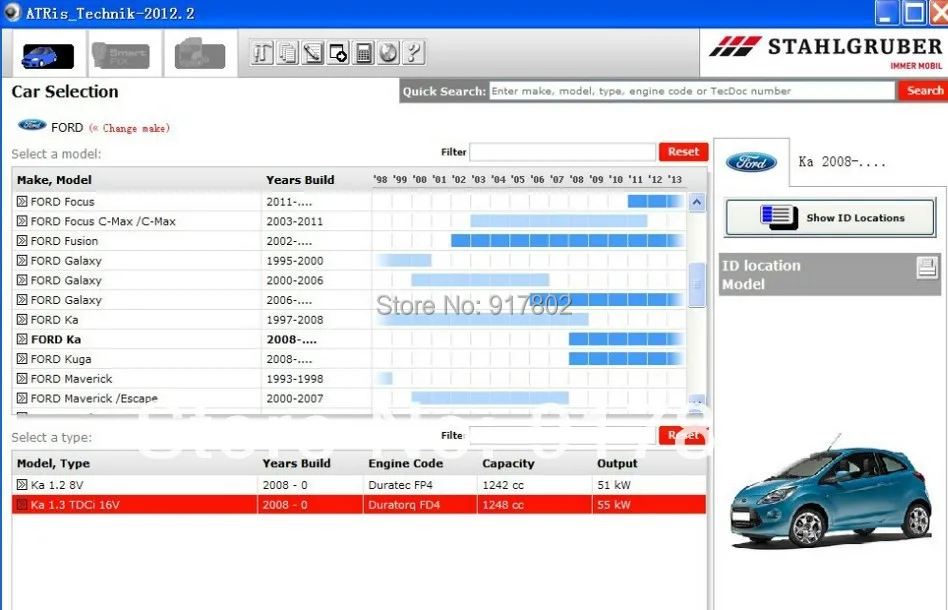Click the Change make link
Screen dimensions: 948x610
tap(134, 128)
